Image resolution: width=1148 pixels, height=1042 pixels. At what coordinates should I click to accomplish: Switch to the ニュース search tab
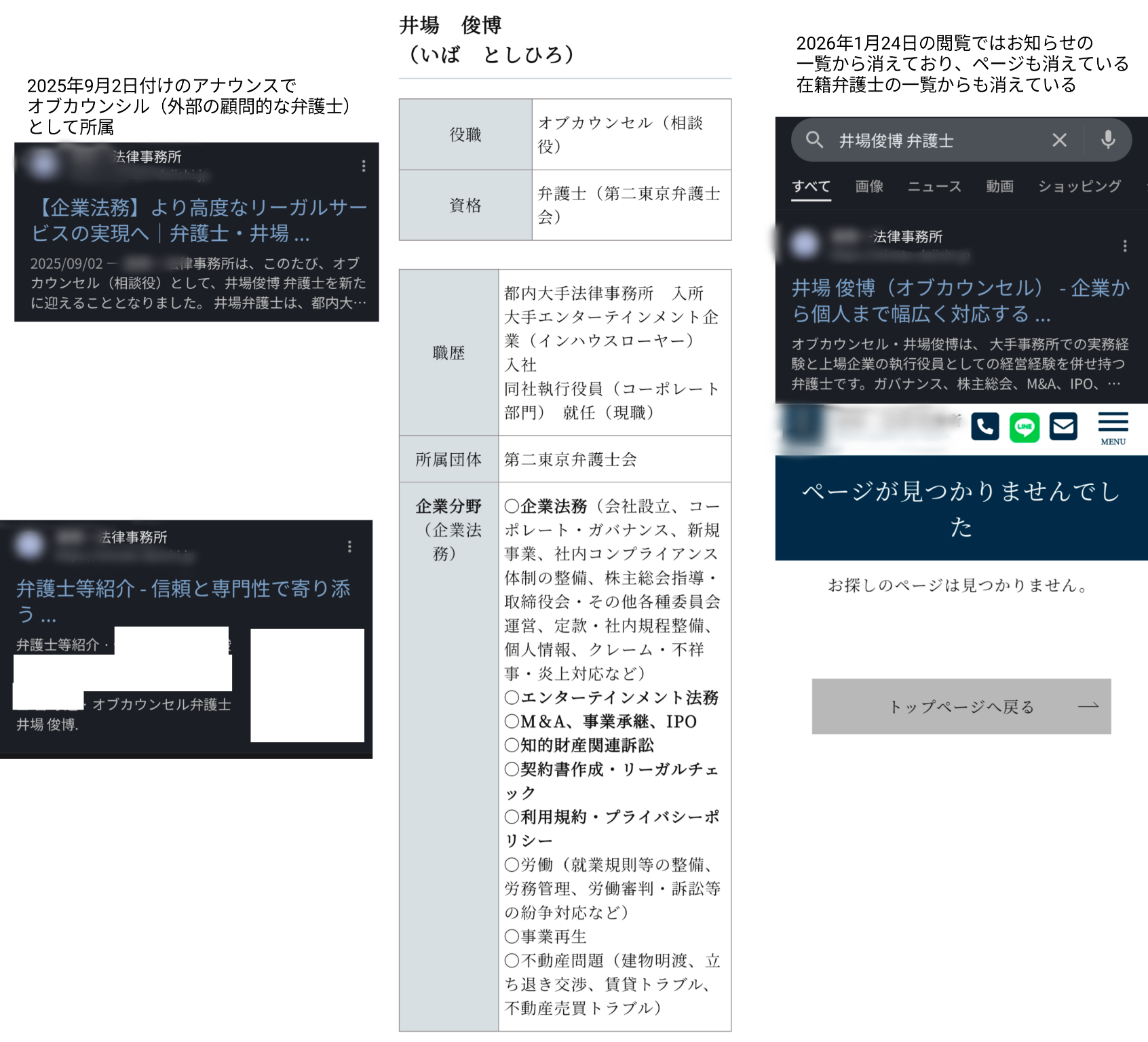click(x=934, y=187)
